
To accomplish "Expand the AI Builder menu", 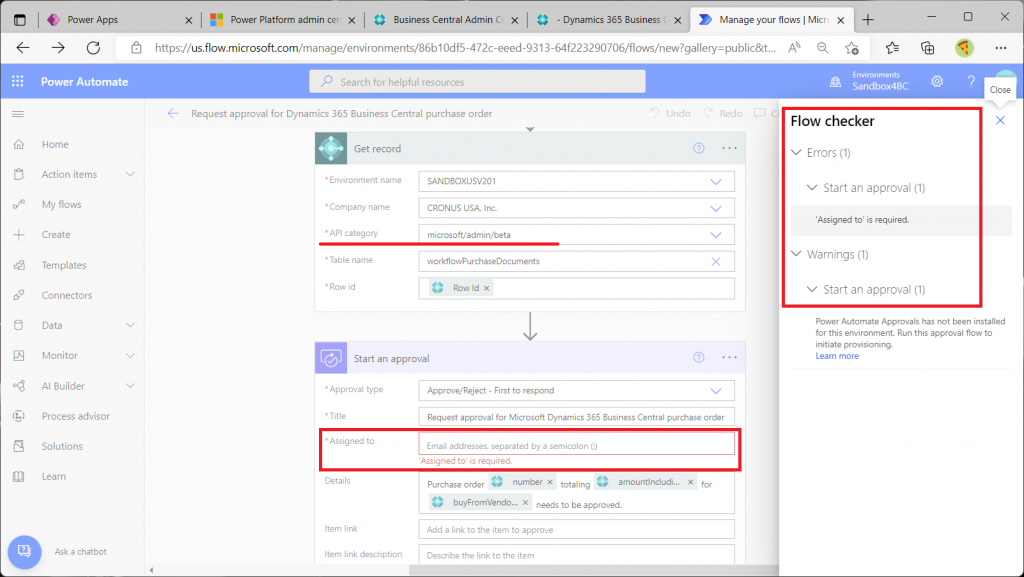I will pos(130,386).
